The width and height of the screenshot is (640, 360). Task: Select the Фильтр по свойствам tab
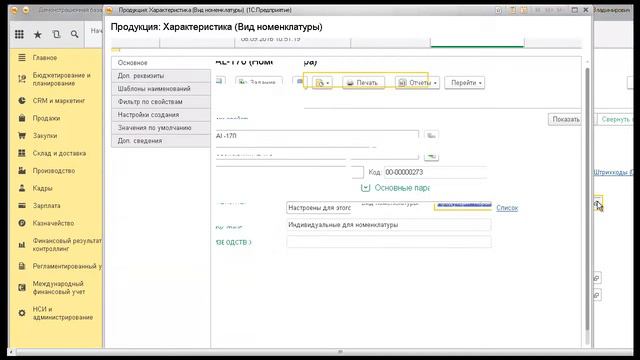(x=161, y=102)
